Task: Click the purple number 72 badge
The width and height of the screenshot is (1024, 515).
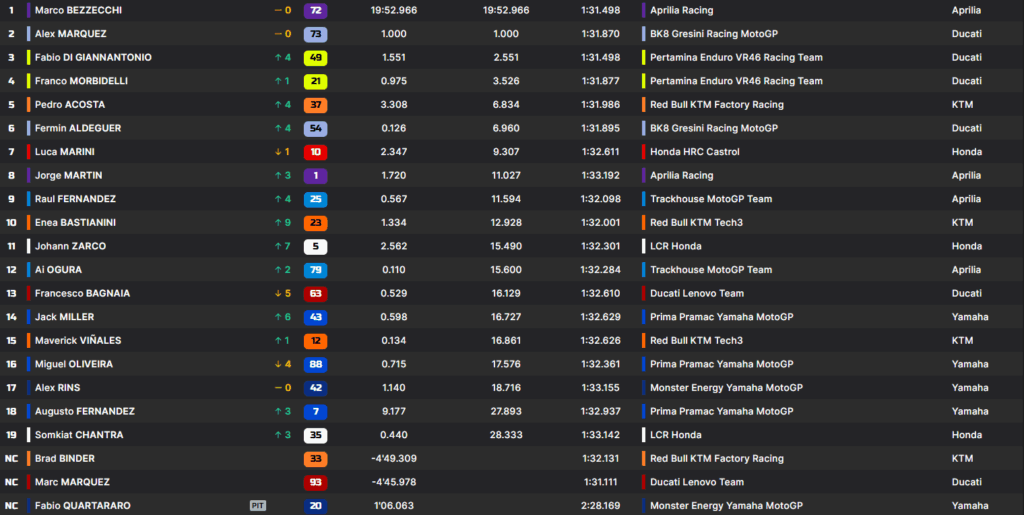Action: coord(315,10)
